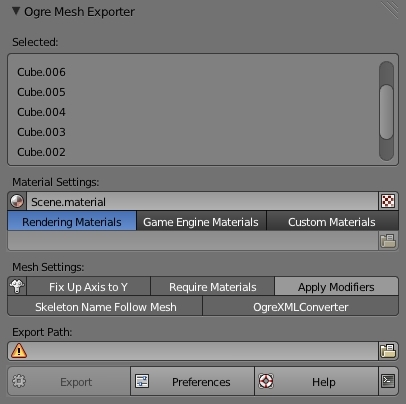Click the selected objects list scrollbar handle
The width and height of the screenshot is (406, 404).
point(386,112)
